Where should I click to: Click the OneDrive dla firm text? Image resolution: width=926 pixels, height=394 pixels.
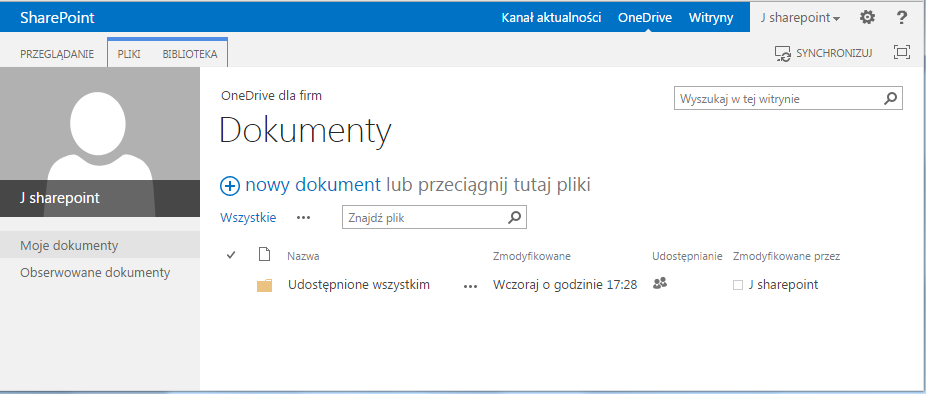[x=272, y=95]
